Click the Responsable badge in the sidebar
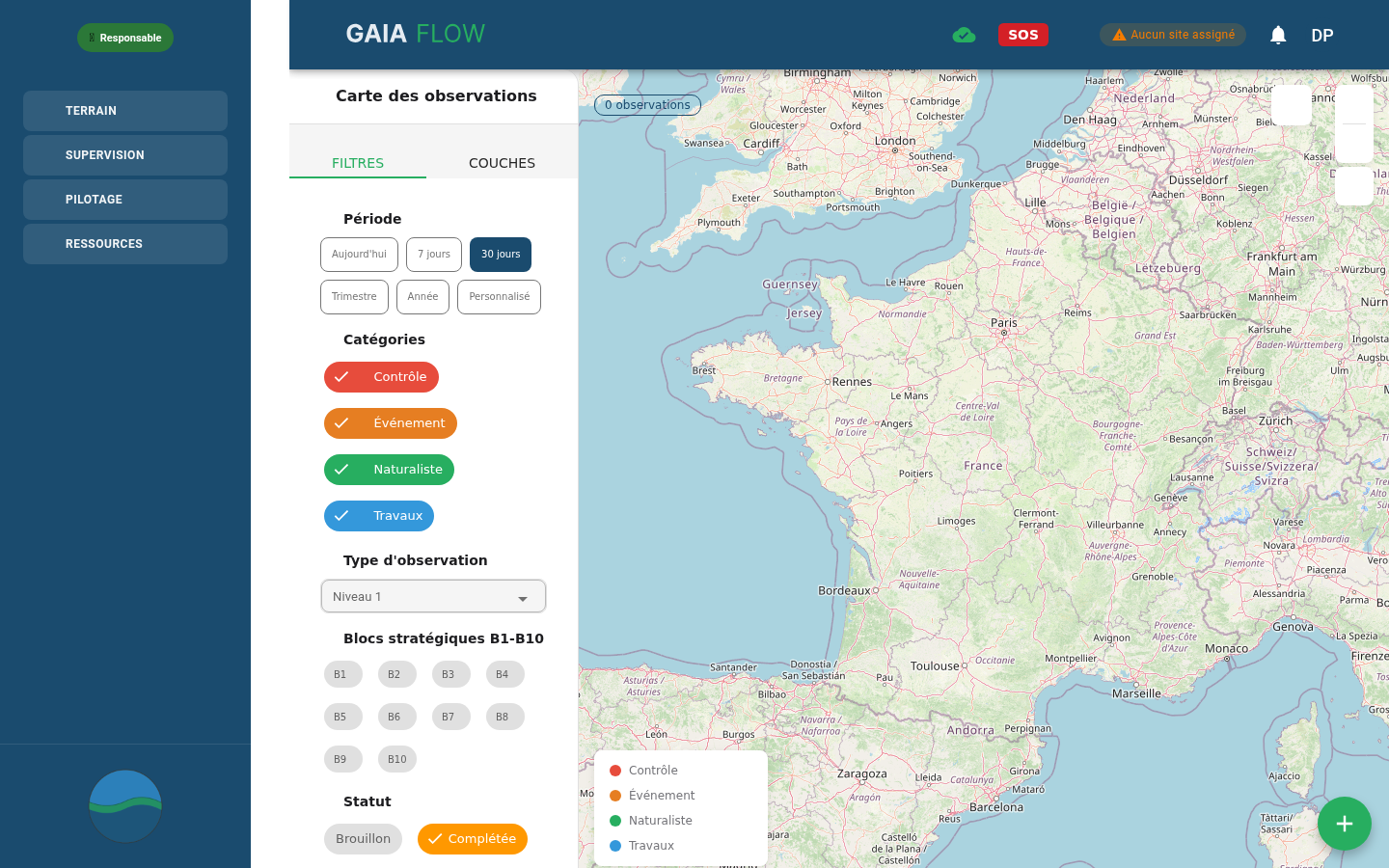Screen dimensions: 1389x868 [125, 38]
